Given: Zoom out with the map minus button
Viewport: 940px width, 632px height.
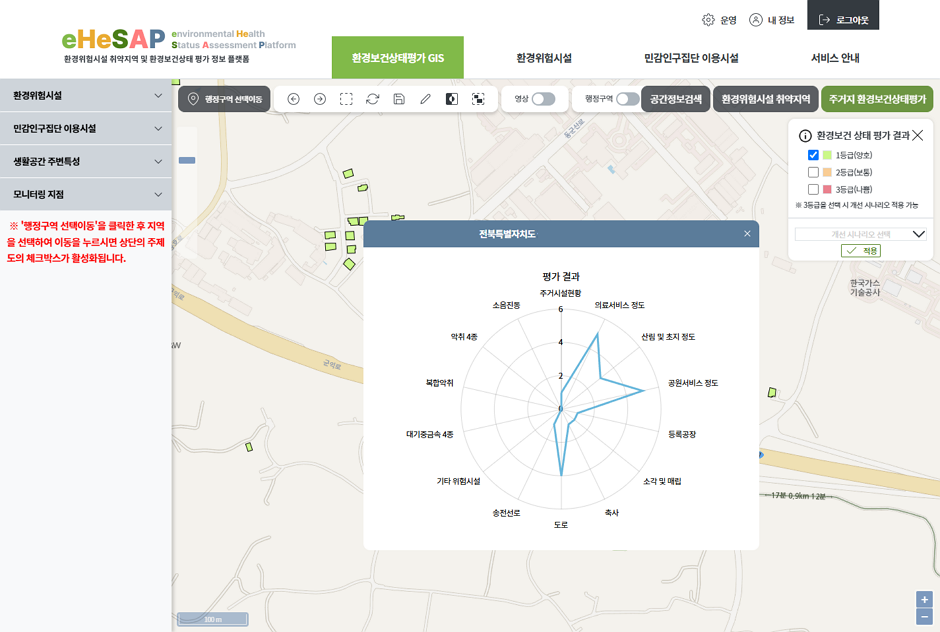Looking at the screenshot, I should pyautogui.click(x=924, y=616).
